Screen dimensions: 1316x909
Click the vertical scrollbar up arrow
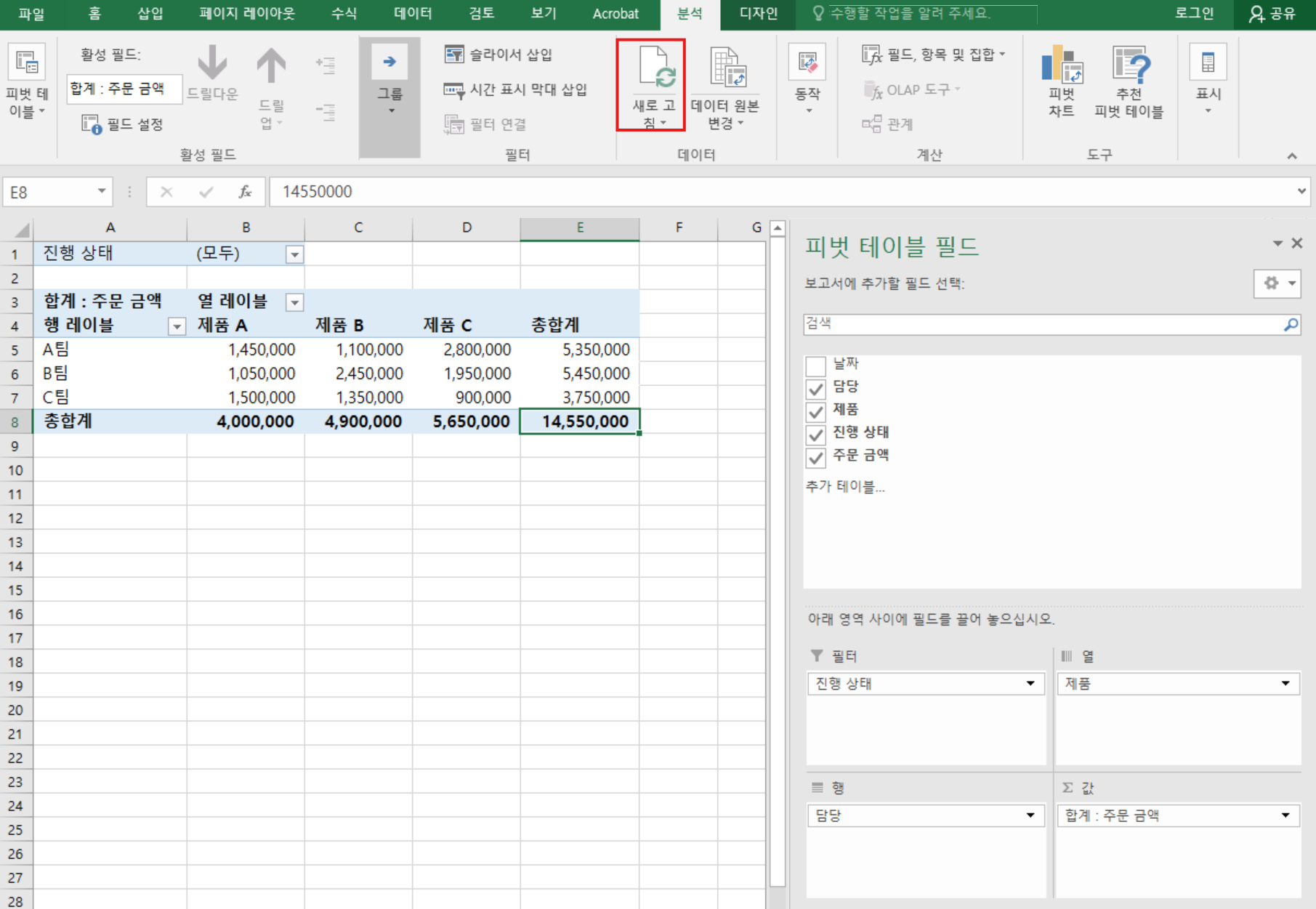[x=778, y=228]
